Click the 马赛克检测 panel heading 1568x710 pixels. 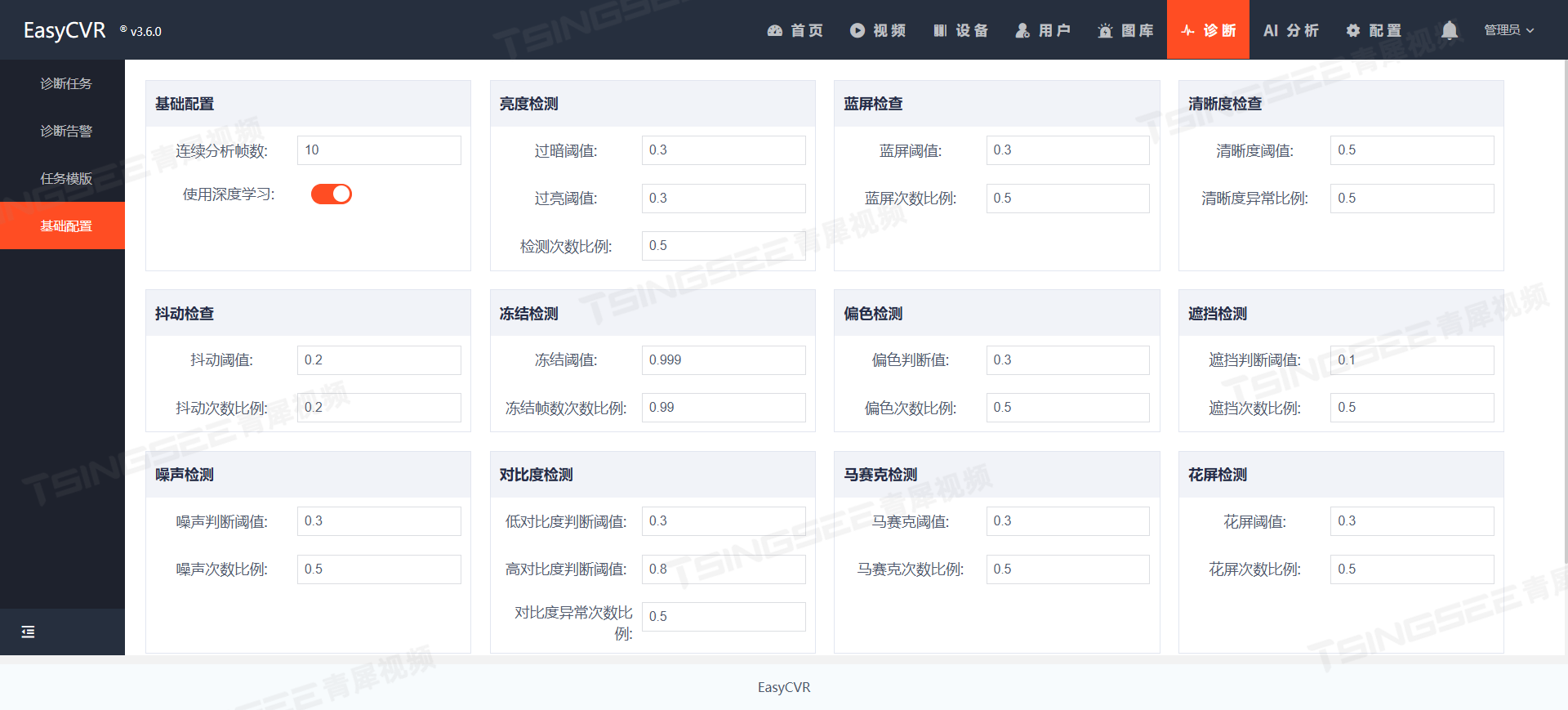pos(880,475)
